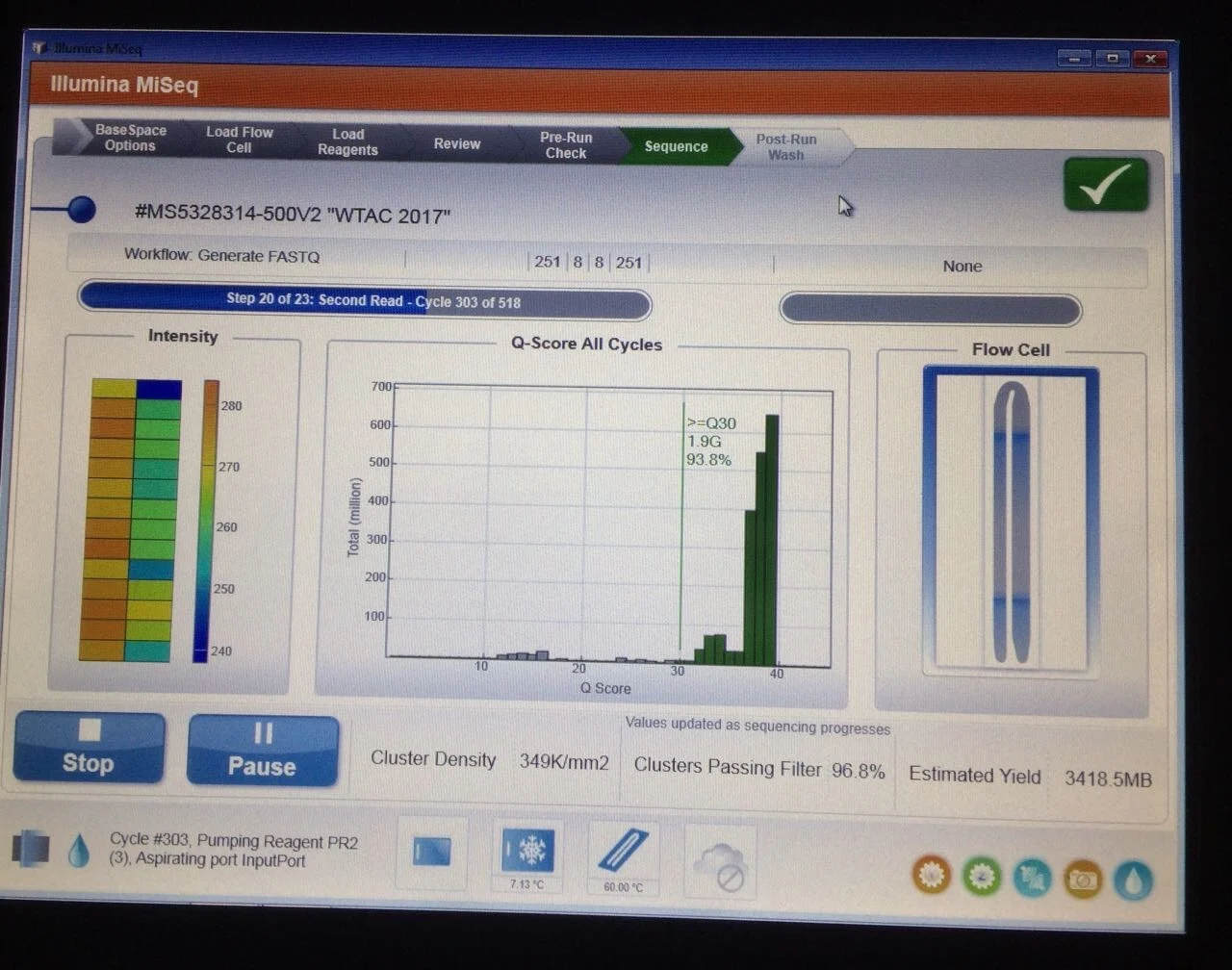Viewport: 1232px width, 970px height.
Task: Open the Review step
Action: coord(456,143)
